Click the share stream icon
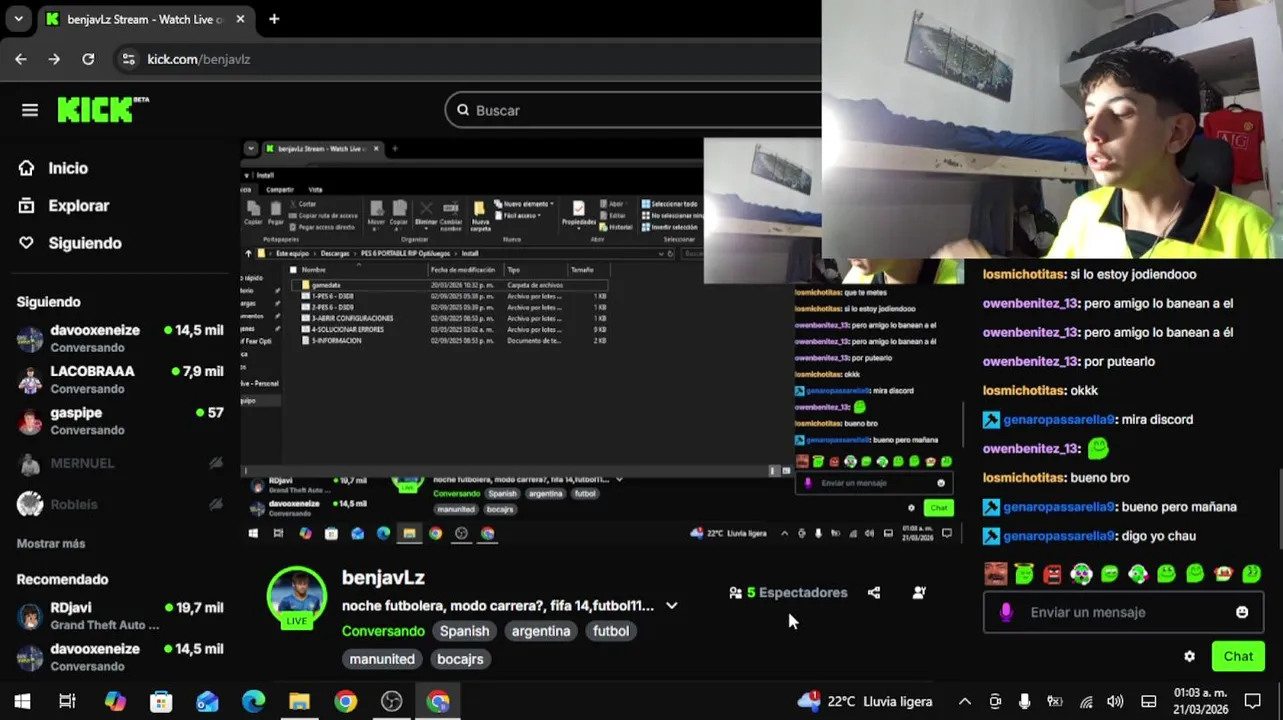The image size is (1283, 720). 874,593
